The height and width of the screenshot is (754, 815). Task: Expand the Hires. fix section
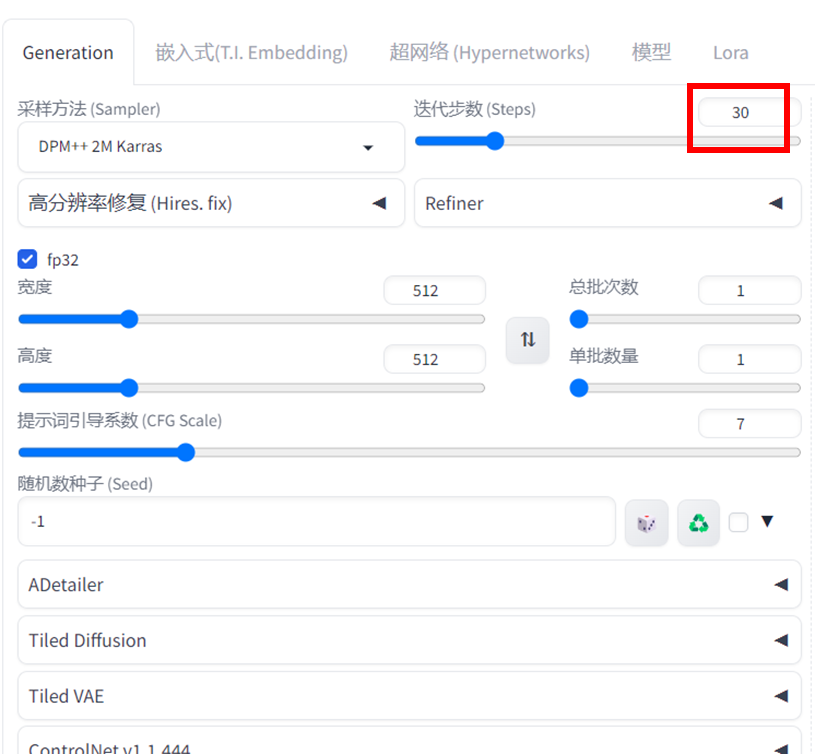coord(211,203)
